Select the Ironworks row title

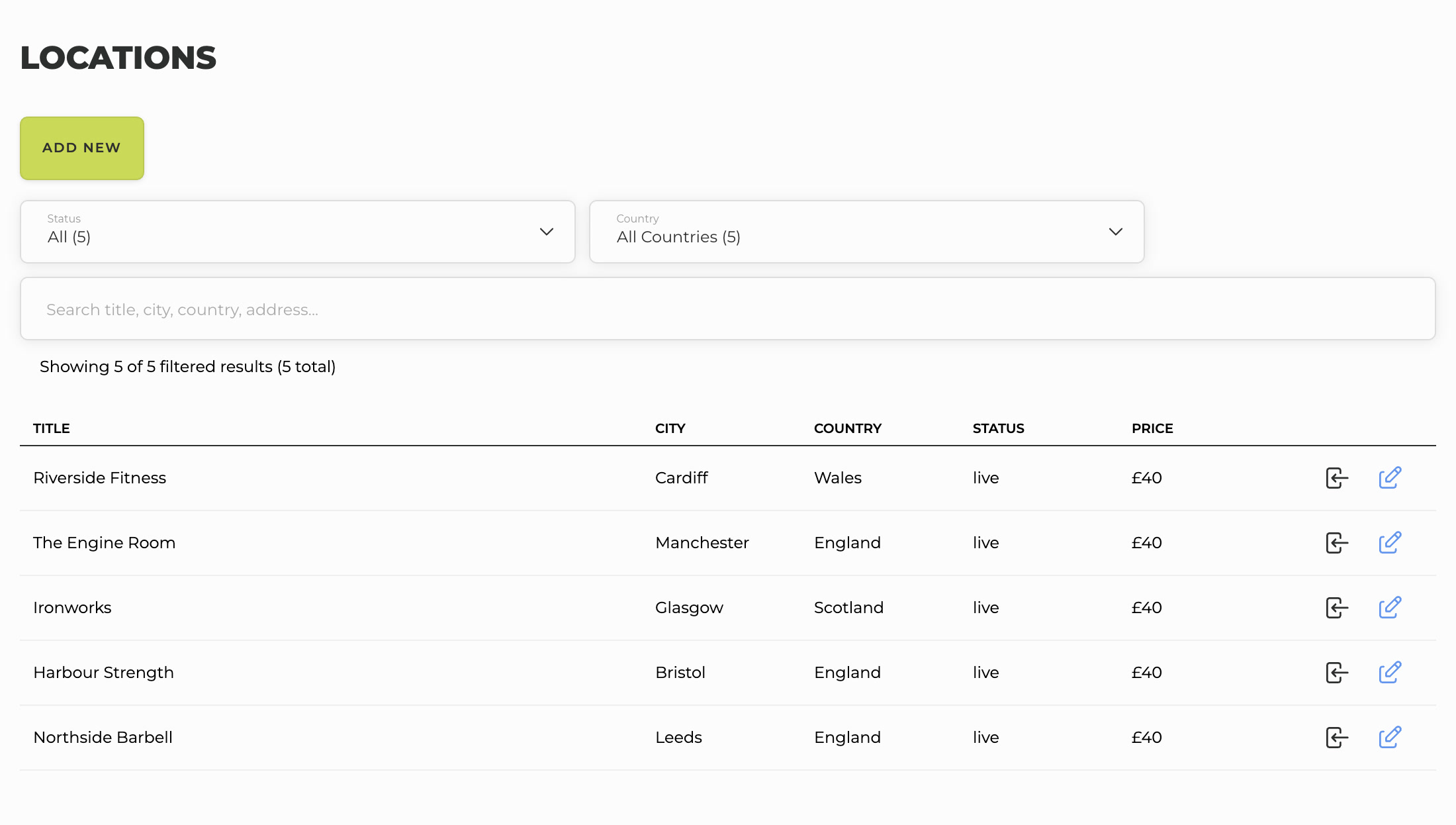click(72, 607)
